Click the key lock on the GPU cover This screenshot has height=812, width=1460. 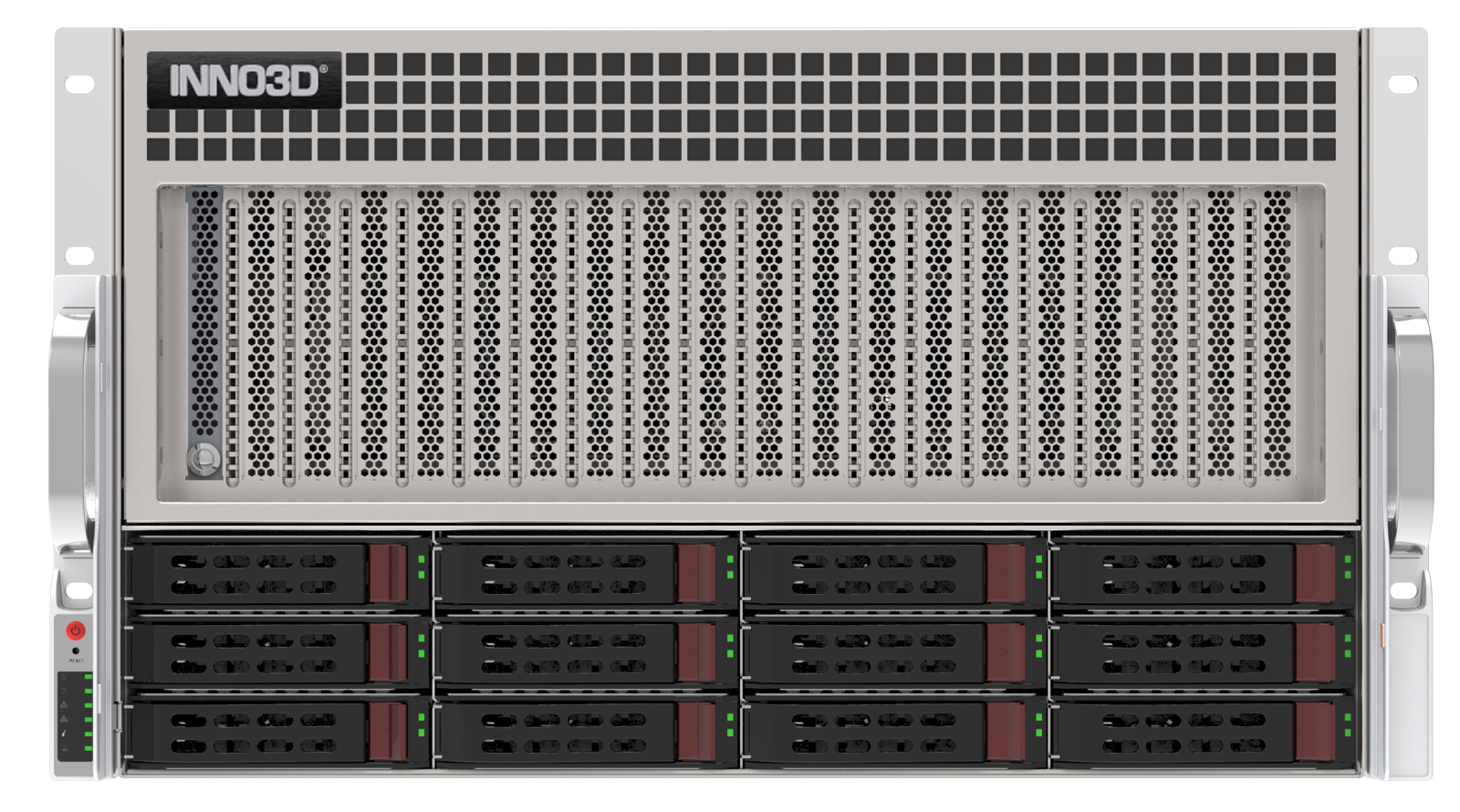point(203,458)
